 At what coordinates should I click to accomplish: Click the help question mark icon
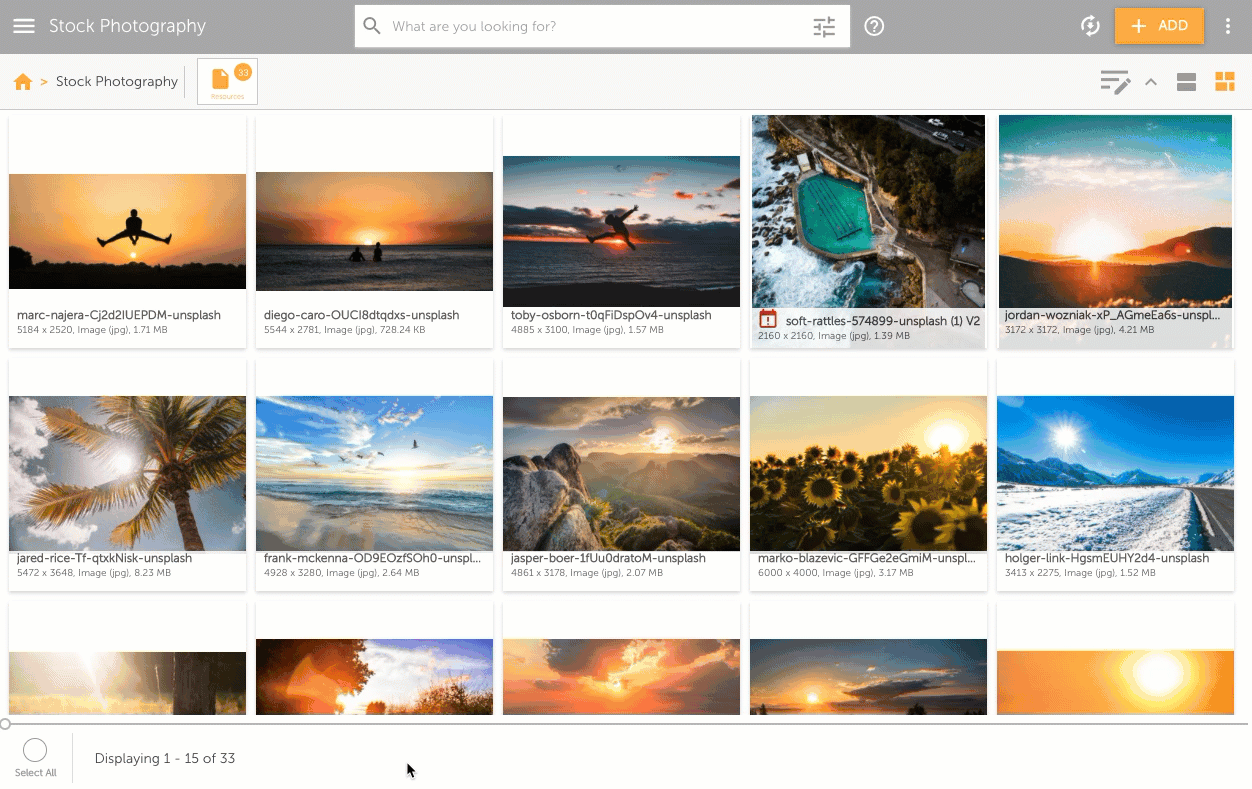tap(874, 27)
